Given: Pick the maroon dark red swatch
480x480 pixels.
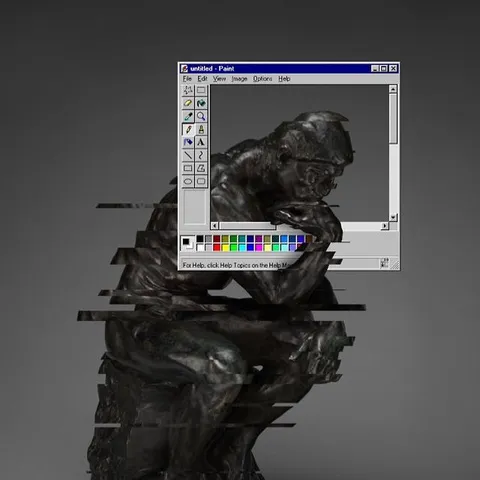Looking at the screenshot, I should pyautogui.click(x=217, y=239).
